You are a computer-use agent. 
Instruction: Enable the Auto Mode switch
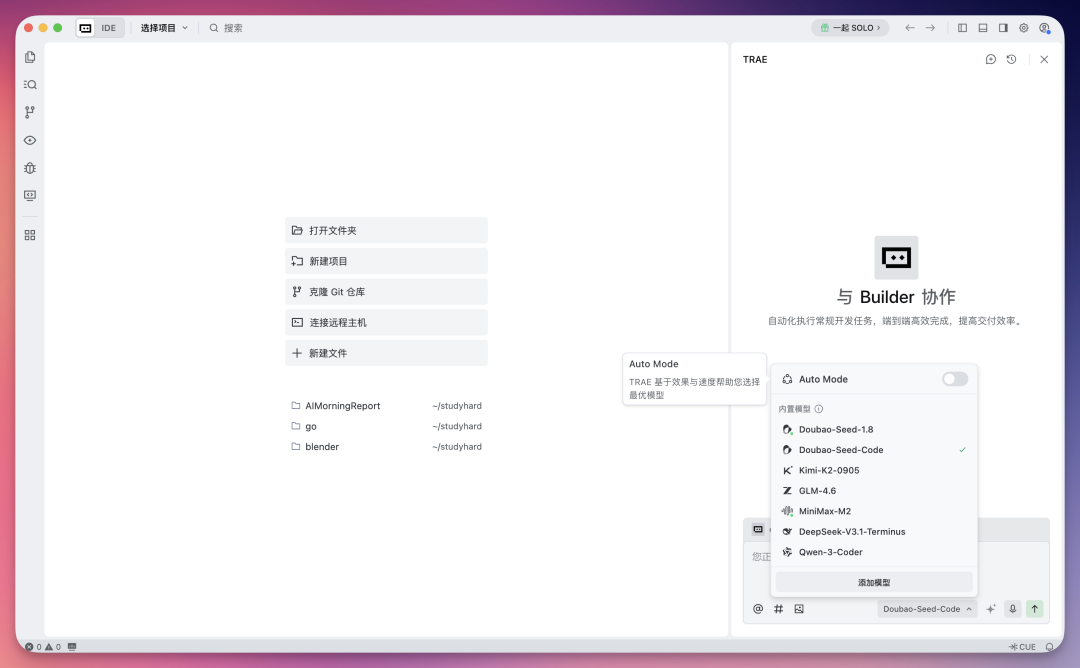pos(955,379)
